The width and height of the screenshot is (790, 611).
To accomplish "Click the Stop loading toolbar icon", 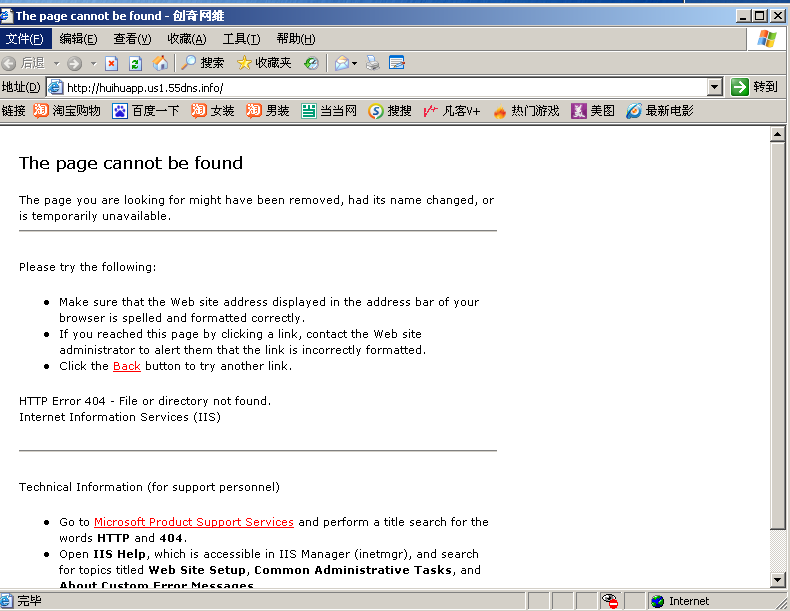I will [112, 63].
